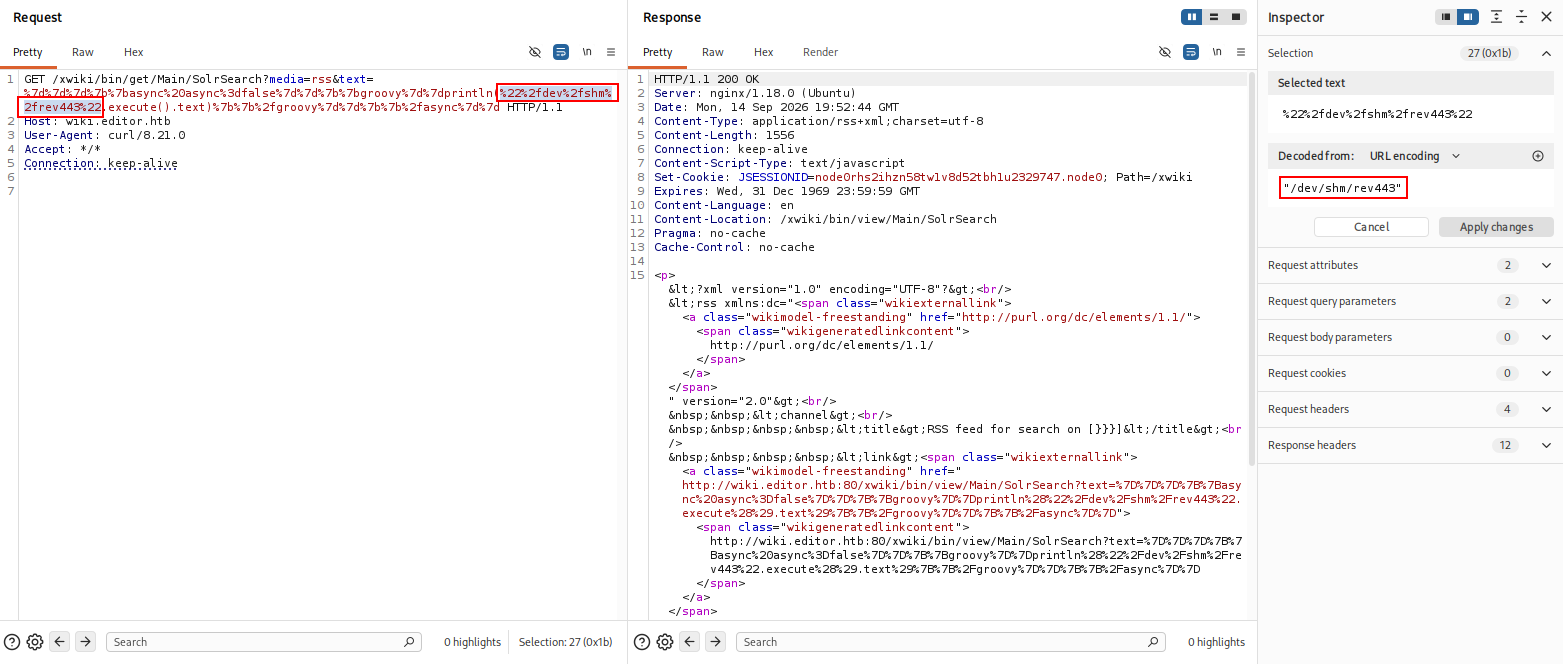Focus the Request panel search field

click(264, 642)
